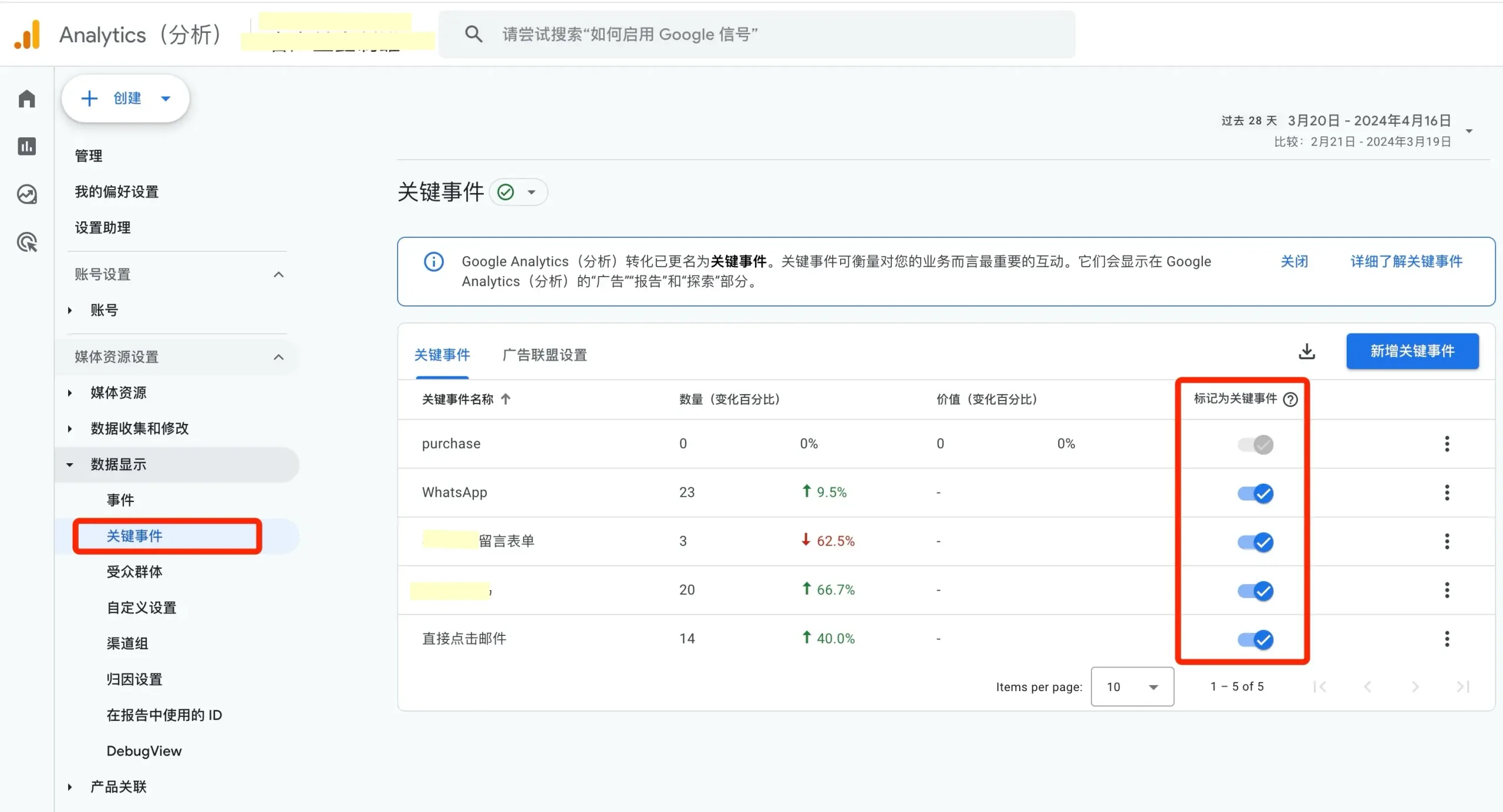Expand 数据收集和修改 tree item
The image size is (1503, 812).
click(x=69, y=429)
